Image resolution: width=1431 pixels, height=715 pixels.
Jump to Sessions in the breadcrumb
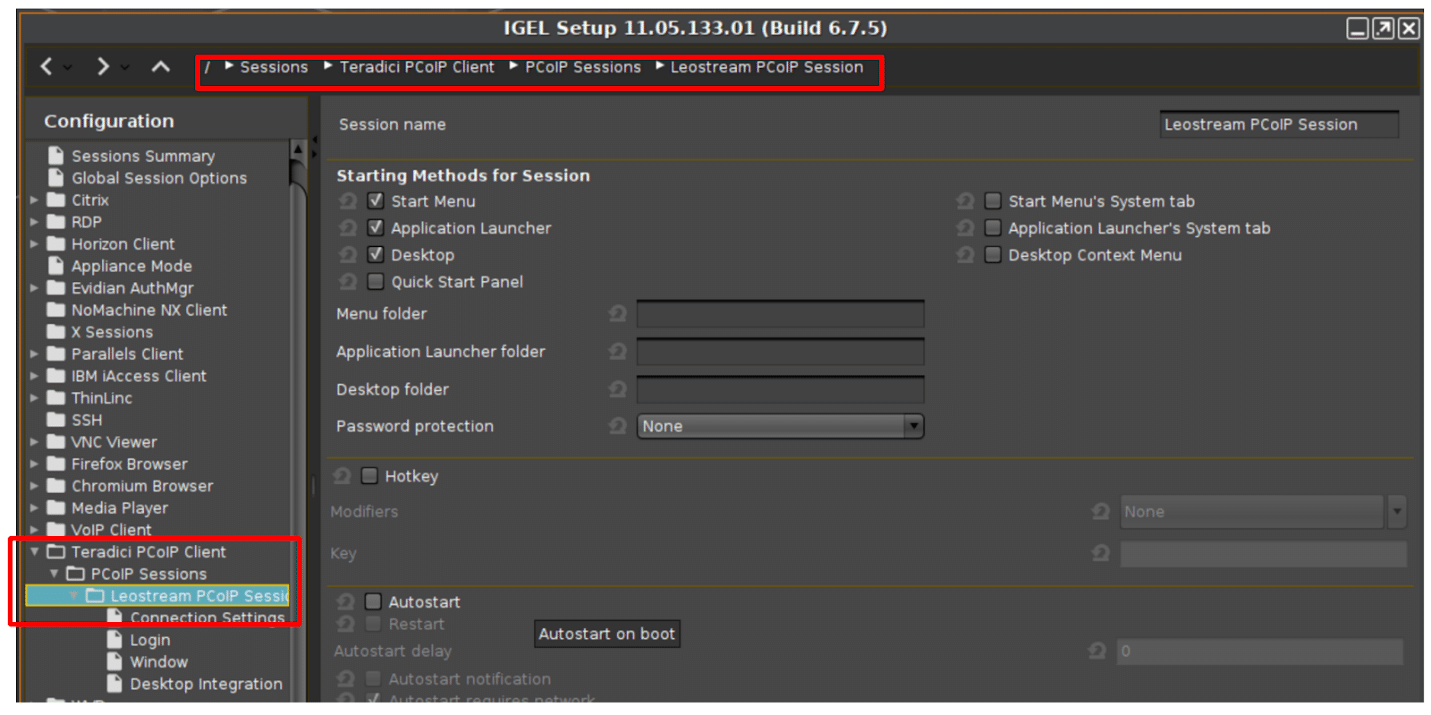pos(274,67)
